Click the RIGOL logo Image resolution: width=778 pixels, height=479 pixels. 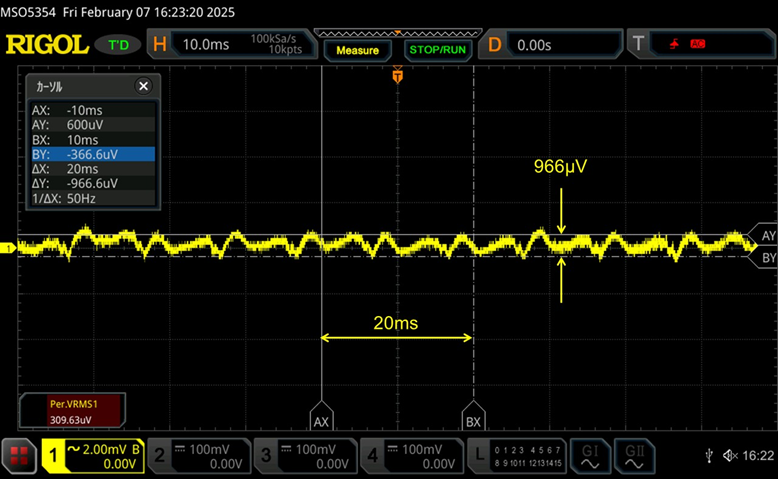(x=45, y=45)
